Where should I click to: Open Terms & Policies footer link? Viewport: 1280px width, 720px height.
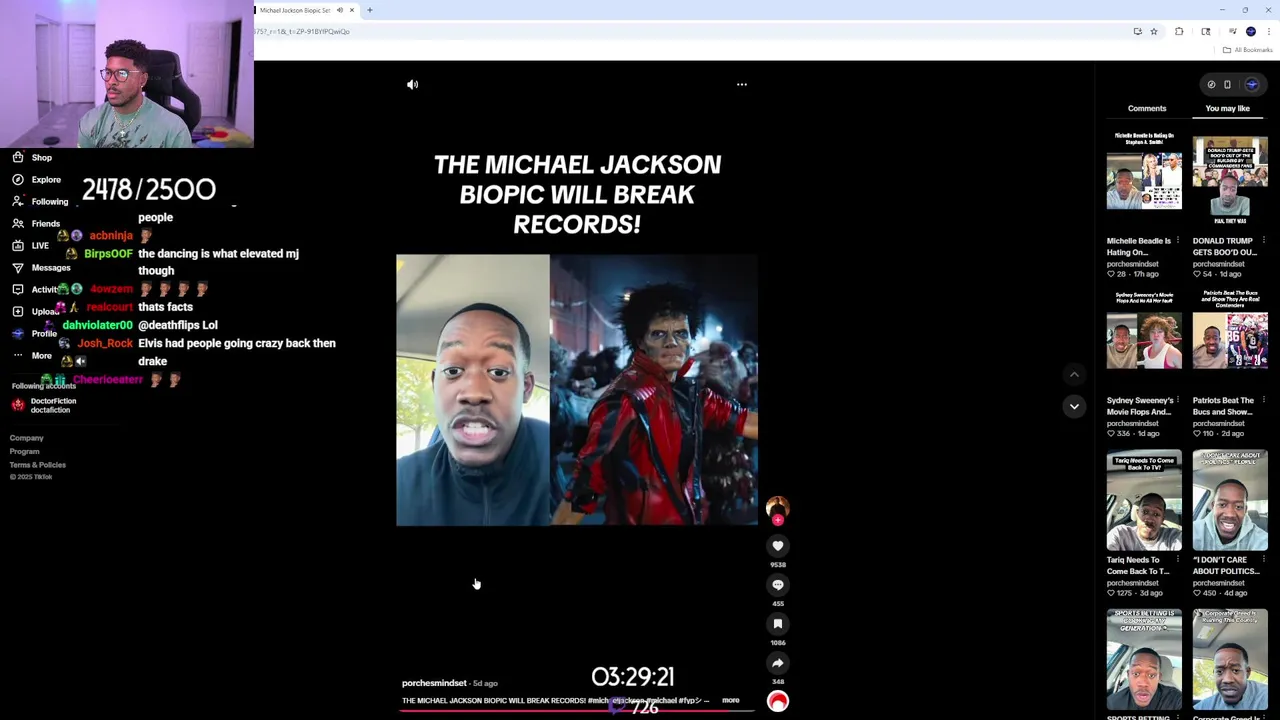(x=38, y=465)
